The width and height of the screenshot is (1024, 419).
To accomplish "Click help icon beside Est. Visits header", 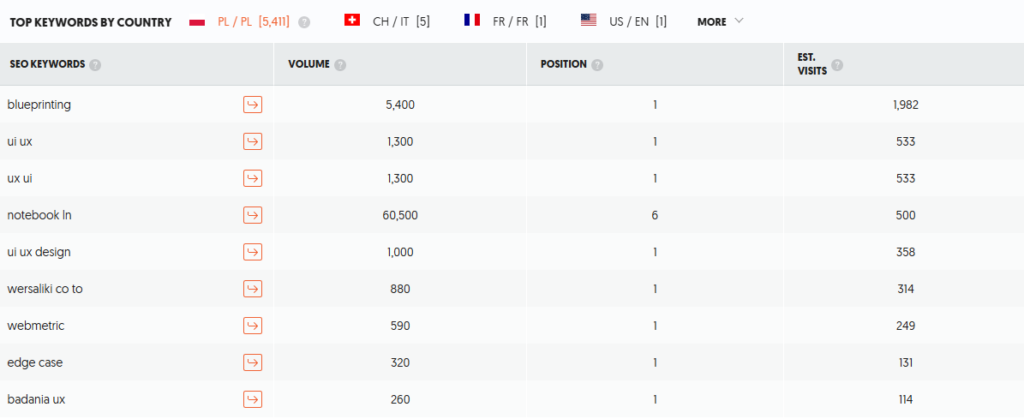I will click(837, 65).
